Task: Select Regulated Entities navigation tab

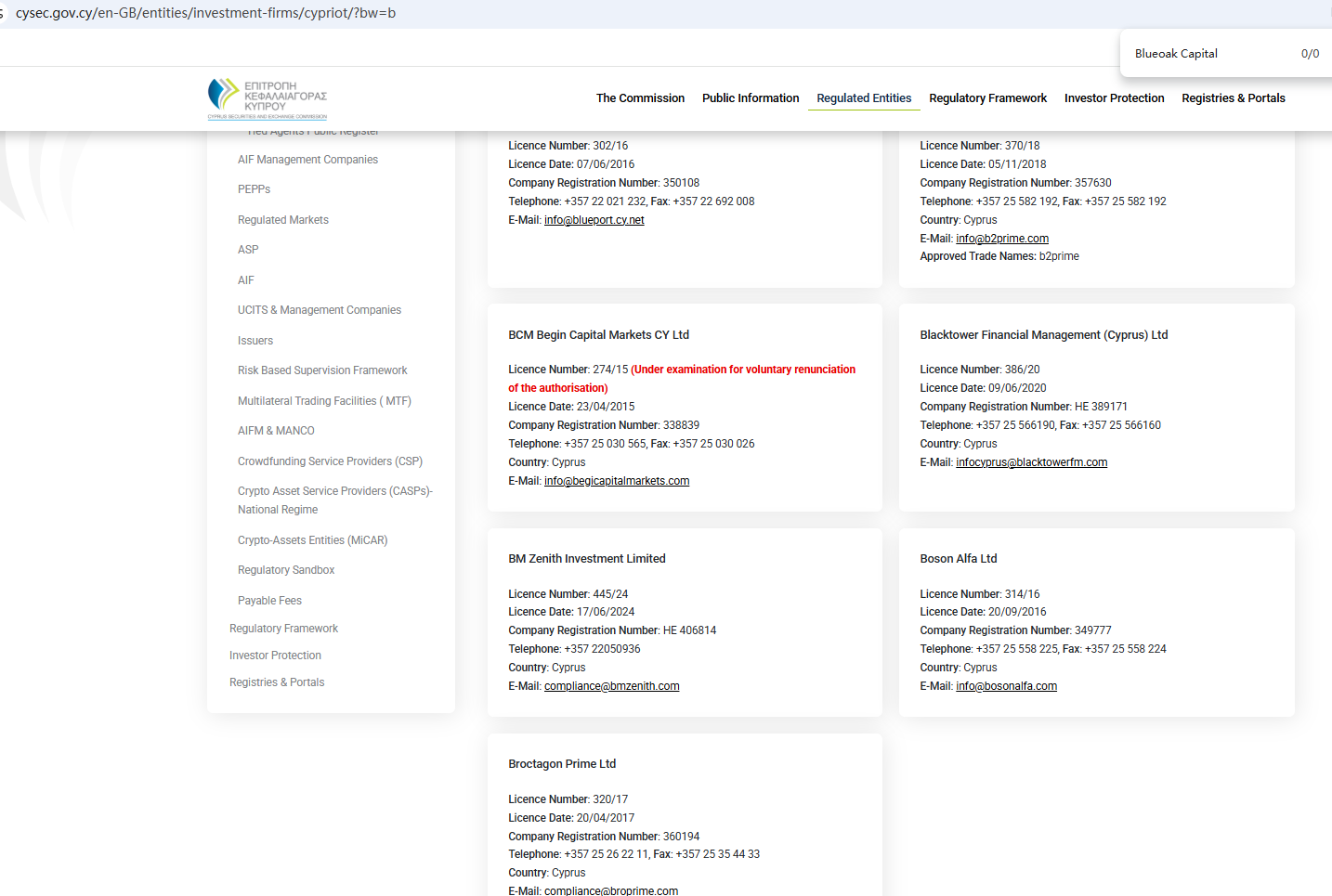Action: click(863, 98)
